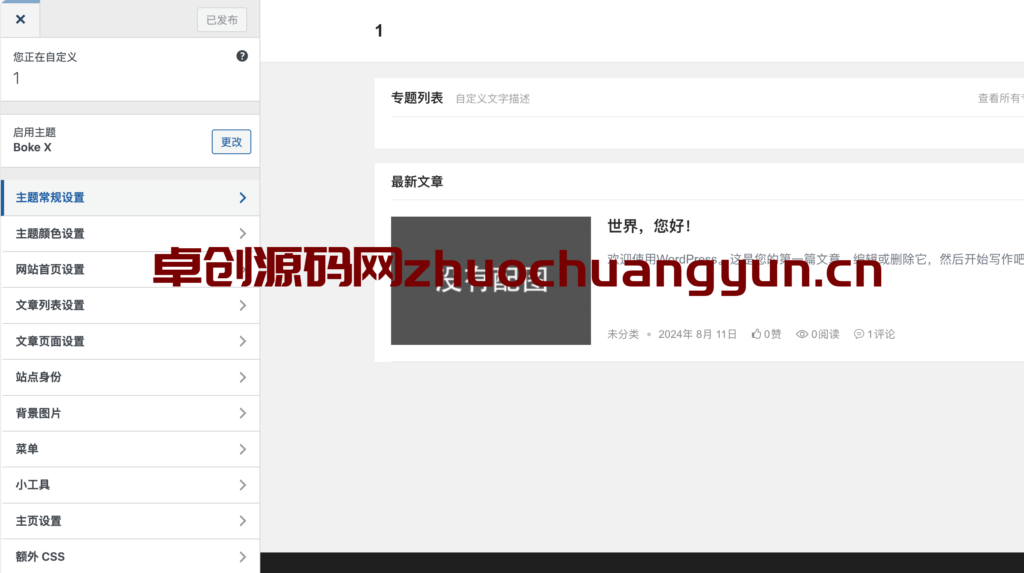Viewport: 1024px width, 573px height.
Task: Open 主题常规设置 panel
Action: click(131, 197)
